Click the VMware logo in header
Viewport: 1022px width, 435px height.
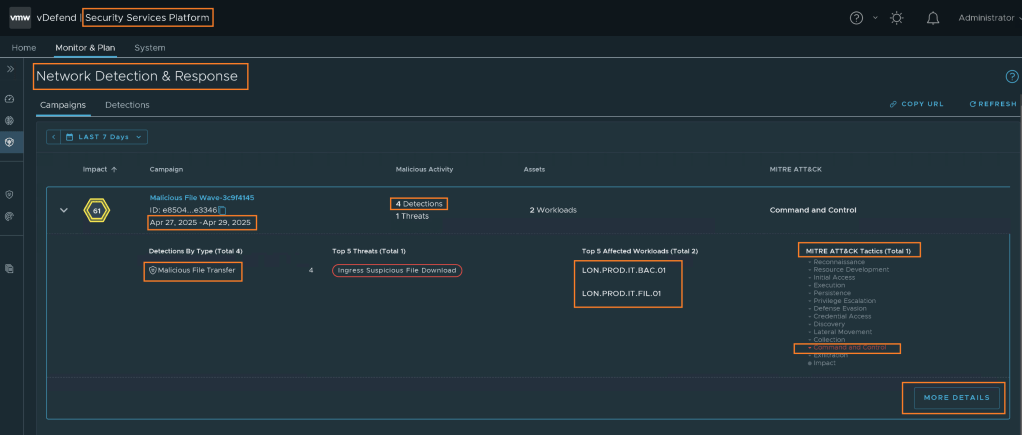click(x=19, y=18)
